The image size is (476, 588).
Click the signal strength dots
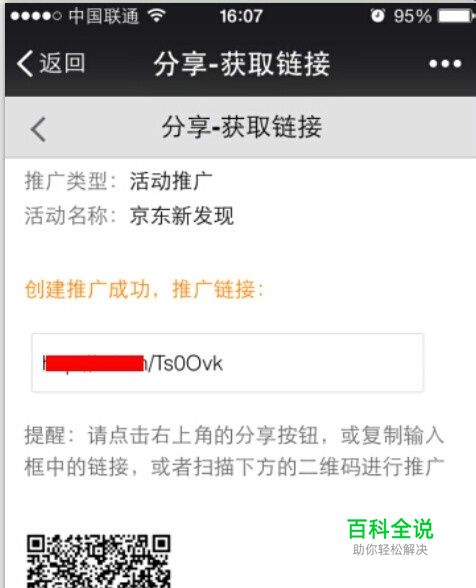(36, 16)
